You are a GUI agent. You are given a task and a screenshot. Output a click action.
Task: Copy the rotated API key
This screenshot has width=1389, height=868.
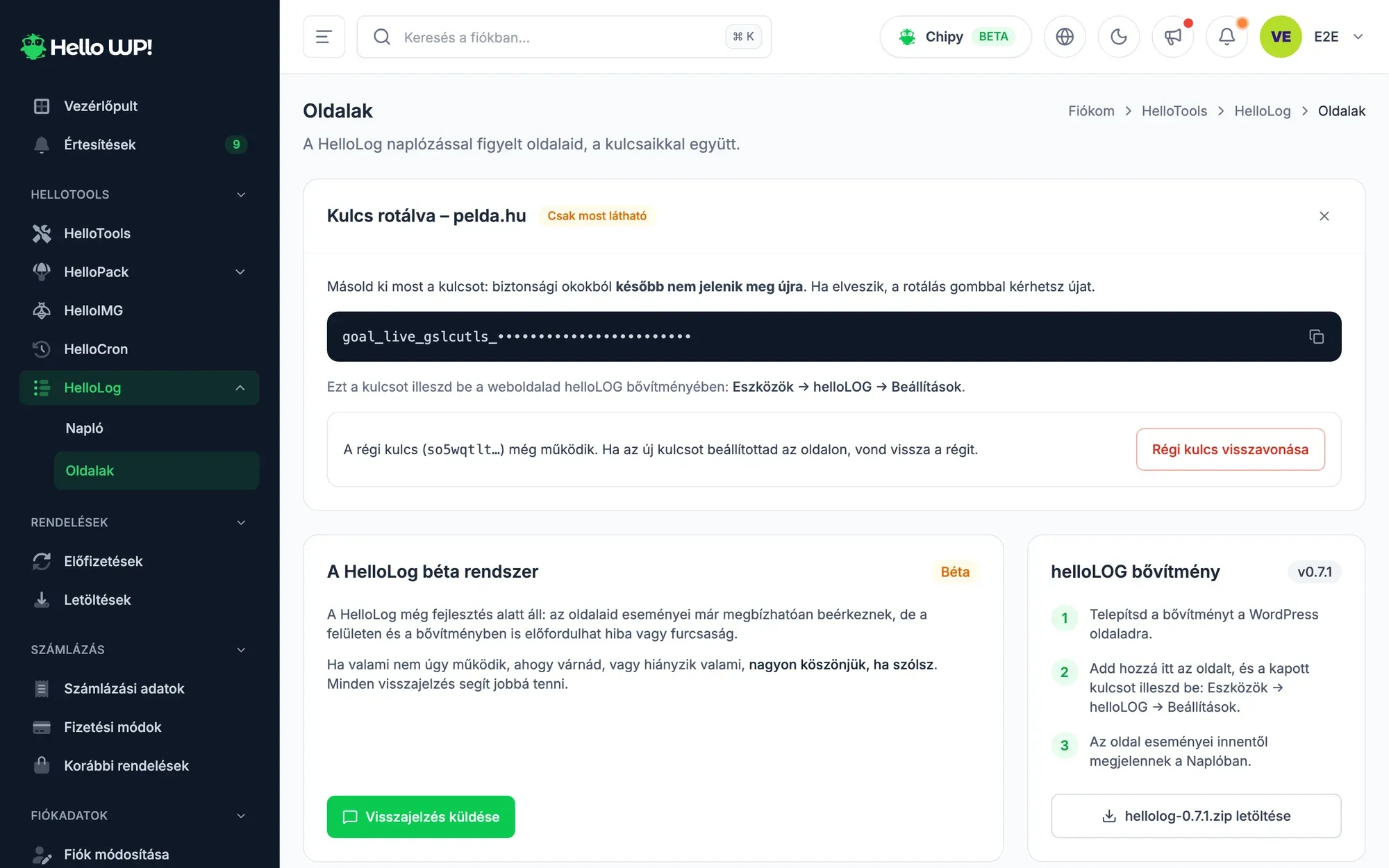coord(1316,337)
